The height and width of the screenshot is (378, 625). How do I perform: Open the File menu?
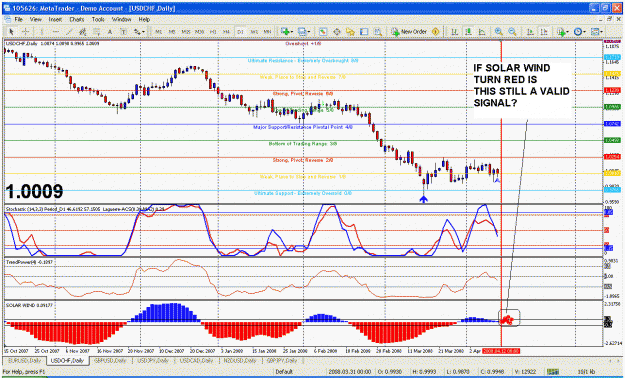[19, 19]
